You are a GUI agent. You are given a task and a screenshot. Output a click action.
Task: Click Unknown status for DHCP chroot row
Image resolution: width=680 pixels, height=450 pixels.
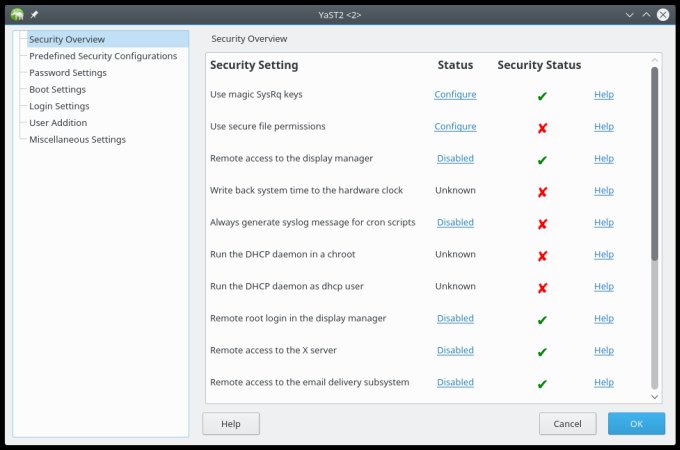(x=455, y=254)
